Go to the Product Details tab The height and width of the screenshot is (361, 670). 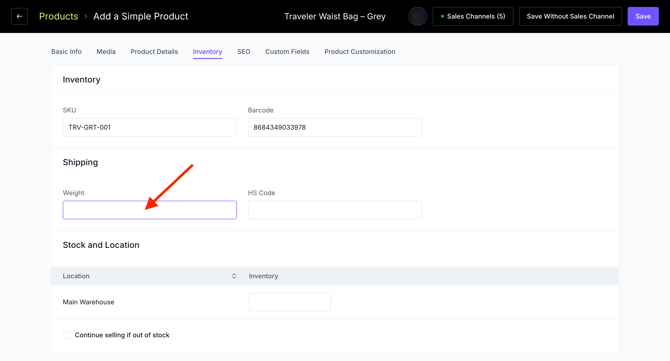click(154, 52)
